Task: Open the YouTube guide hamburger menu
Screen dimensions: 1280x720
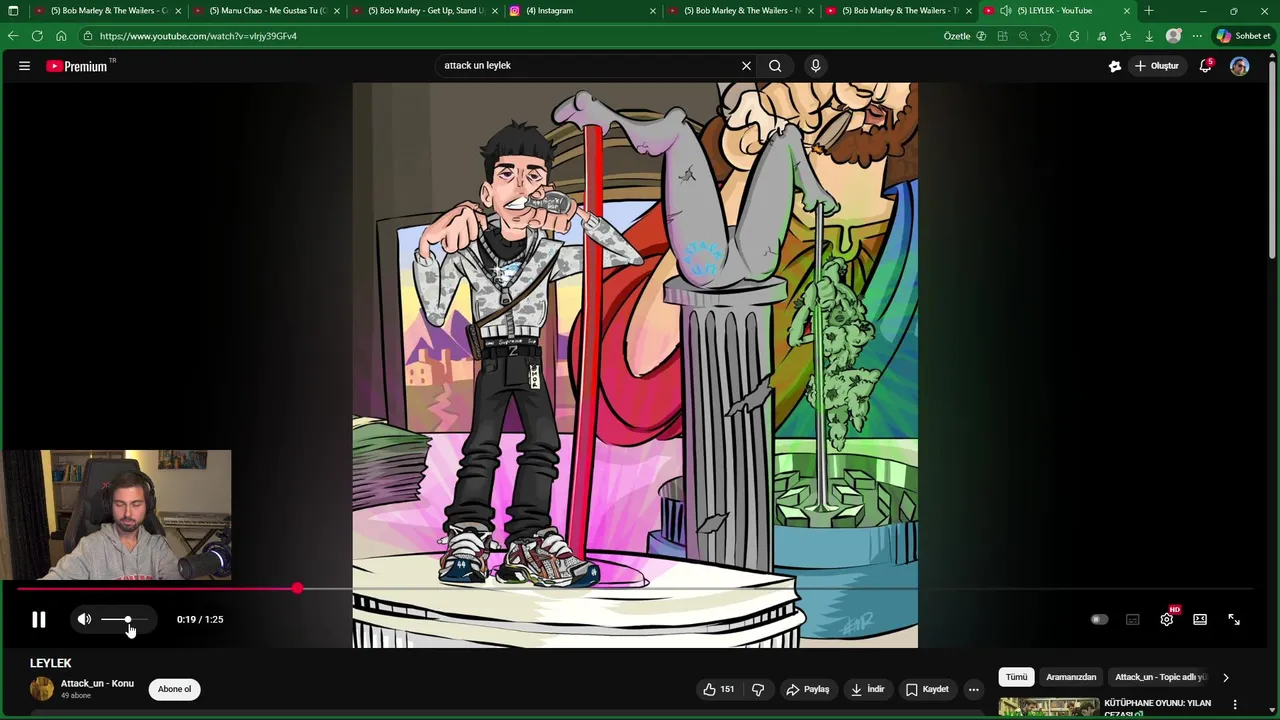Action: pyautogui.click(x=24, y=66)
